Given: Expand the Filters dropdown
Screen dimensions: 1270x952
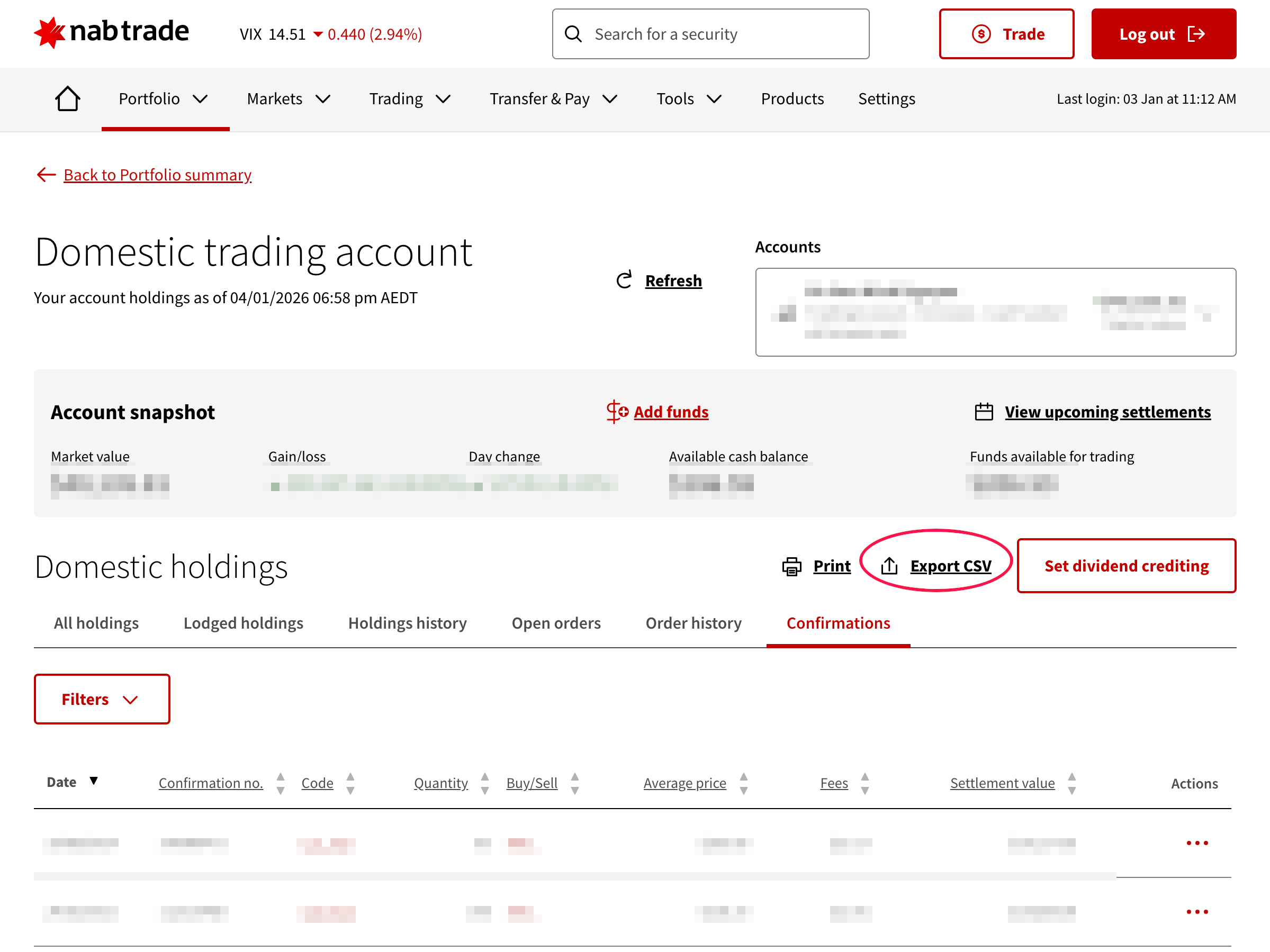Looking at the screenshot, I should [102, 699].
